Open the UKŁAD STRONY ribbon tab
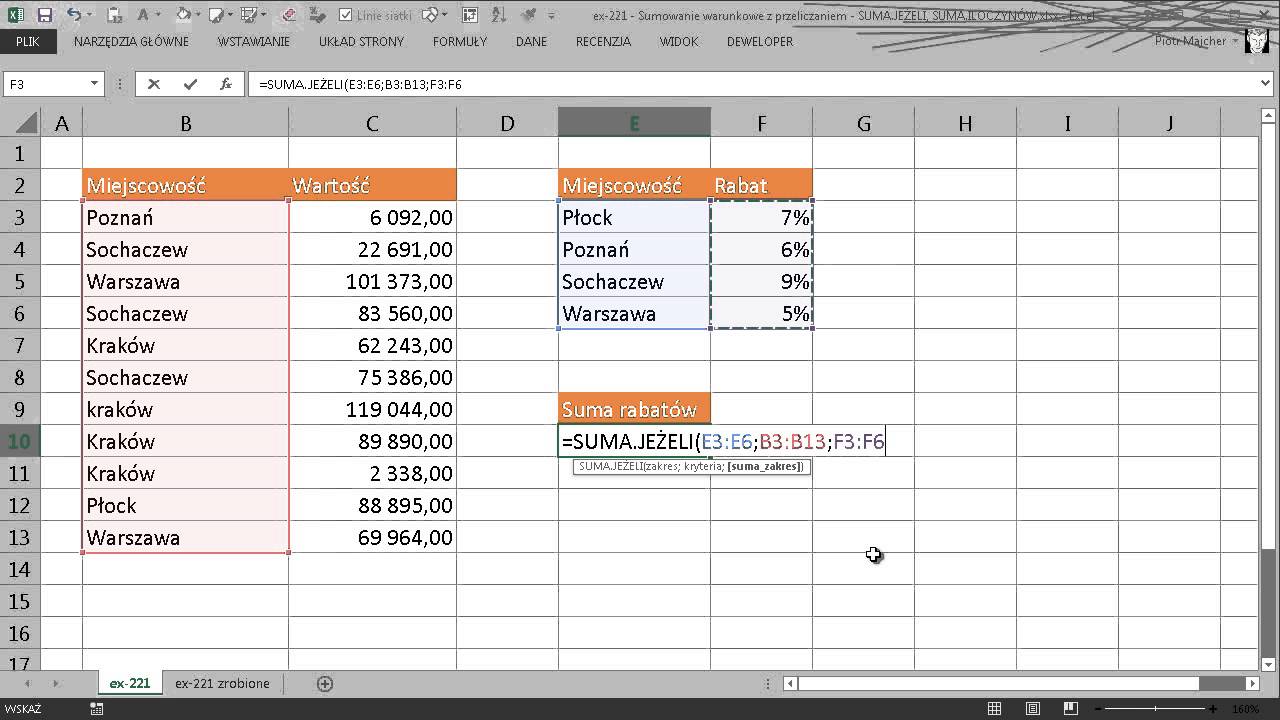The width and height of the screenshot is (1280, 720). click(x=361, y=41)
